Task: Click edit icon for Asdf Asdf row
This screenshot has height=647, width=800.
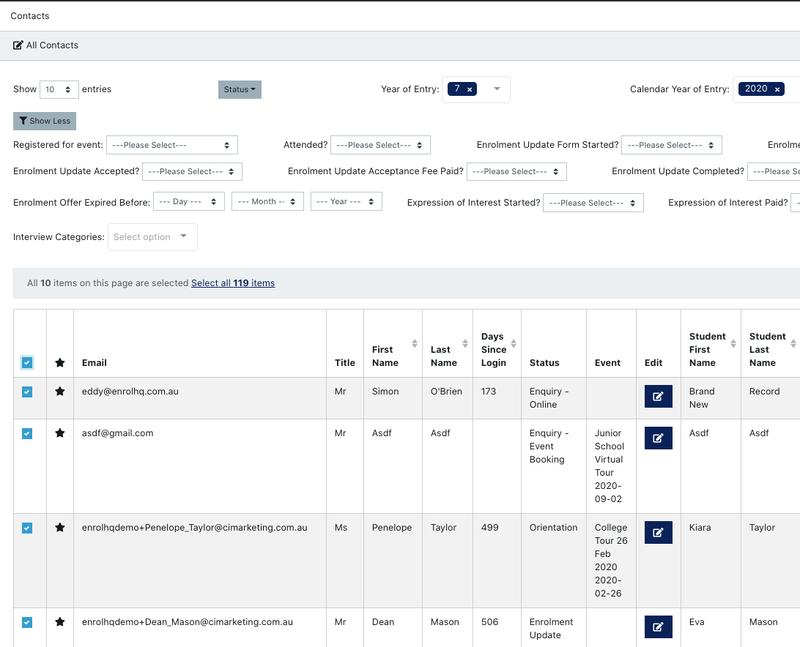Action: [658, 438]
